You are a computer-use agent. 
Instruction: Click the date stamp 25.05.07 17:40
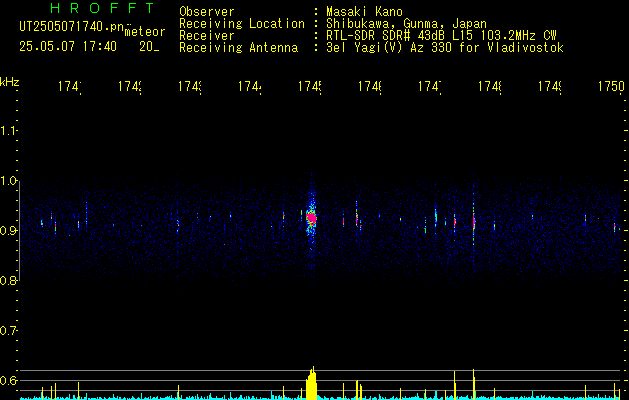(68, 47)
